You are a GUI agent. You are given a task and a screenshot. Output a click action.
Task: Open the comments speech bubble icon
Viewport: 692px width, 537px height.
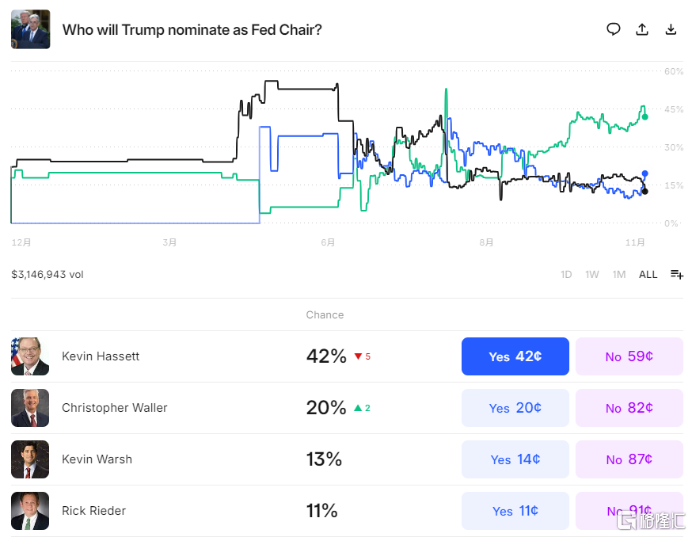(614, 30)
